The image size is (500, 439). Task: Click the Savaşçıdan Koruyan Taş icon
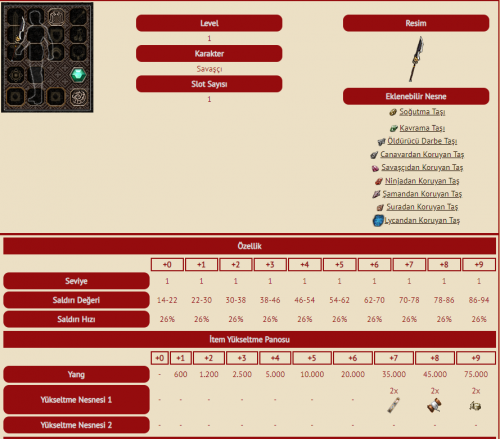coord(375,168)
